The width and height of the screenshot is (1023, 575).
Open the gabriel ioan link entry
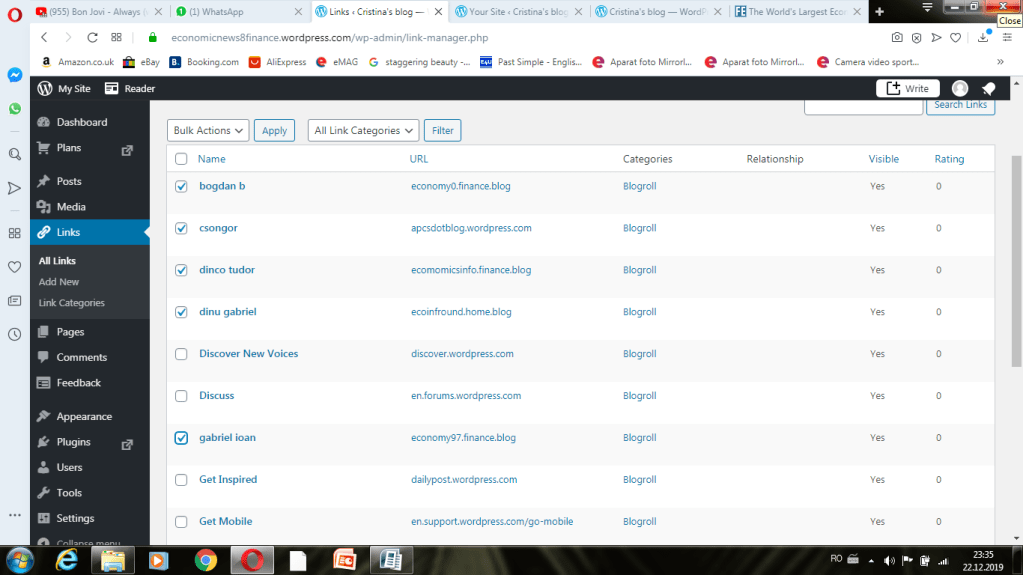(227, 438)
